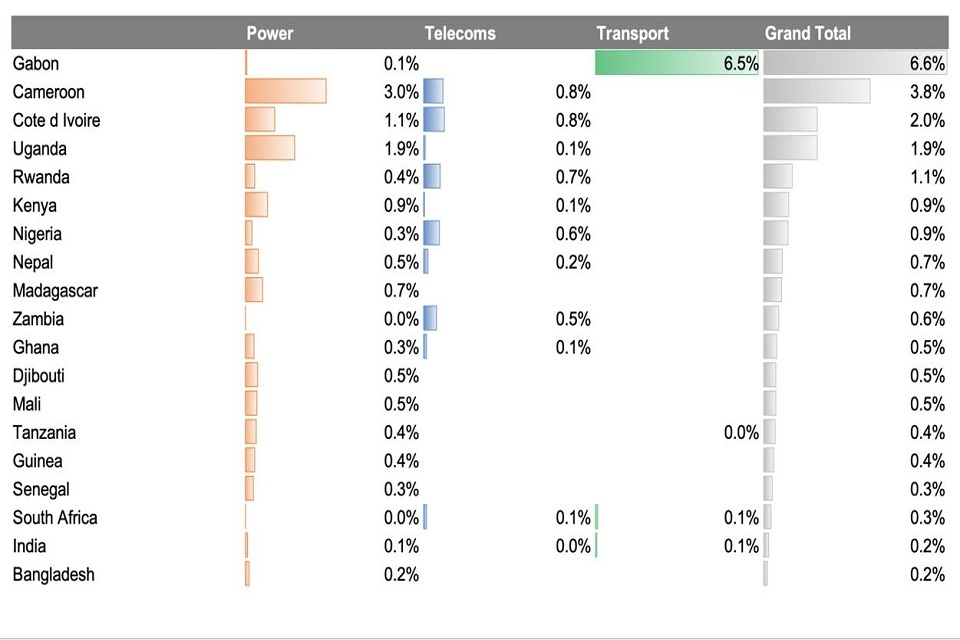
Task: Click Cameroon's orange Power bar
Action: point(285,92)
